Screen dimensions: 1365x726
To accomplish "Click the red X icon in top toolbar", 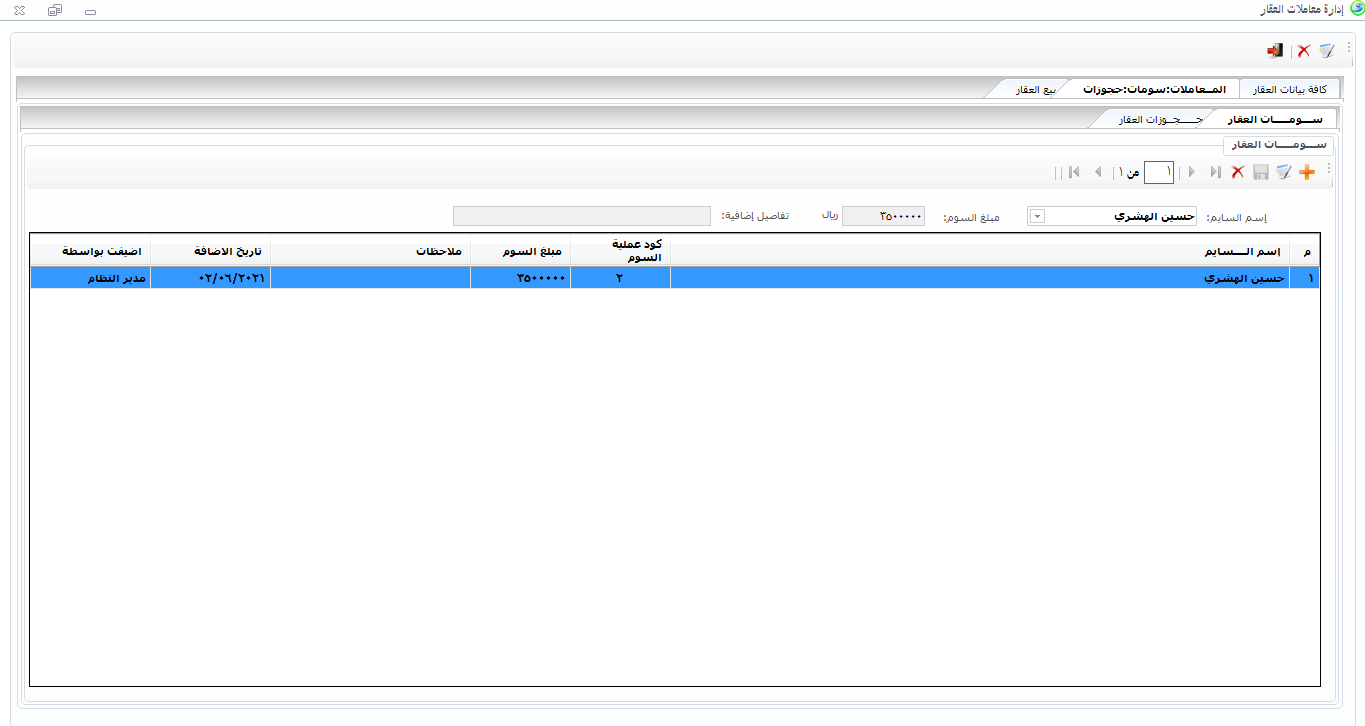I will pos(1304,51).
